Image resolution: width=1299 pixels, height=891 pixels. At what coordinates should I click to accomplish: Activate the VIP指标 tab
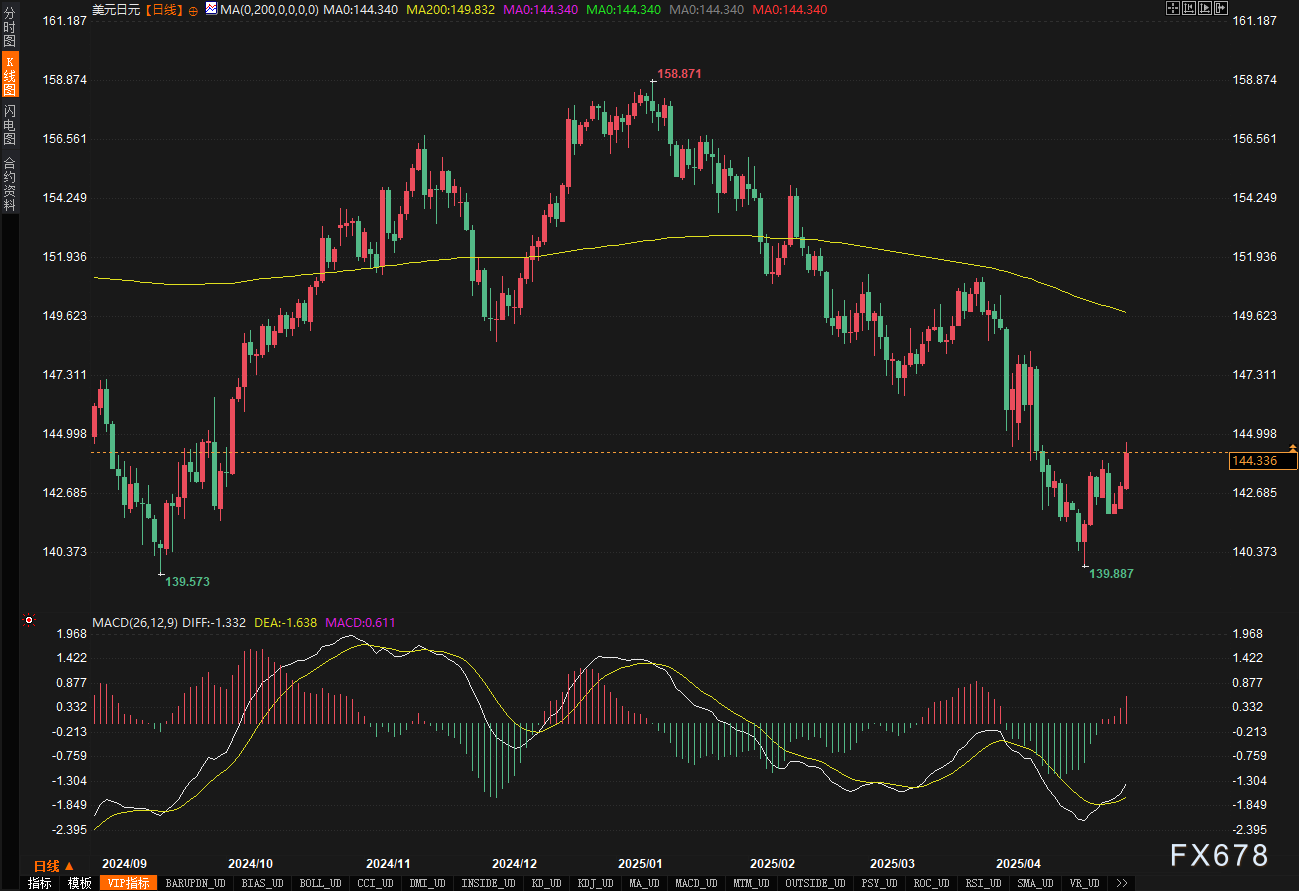click(128, 883)
